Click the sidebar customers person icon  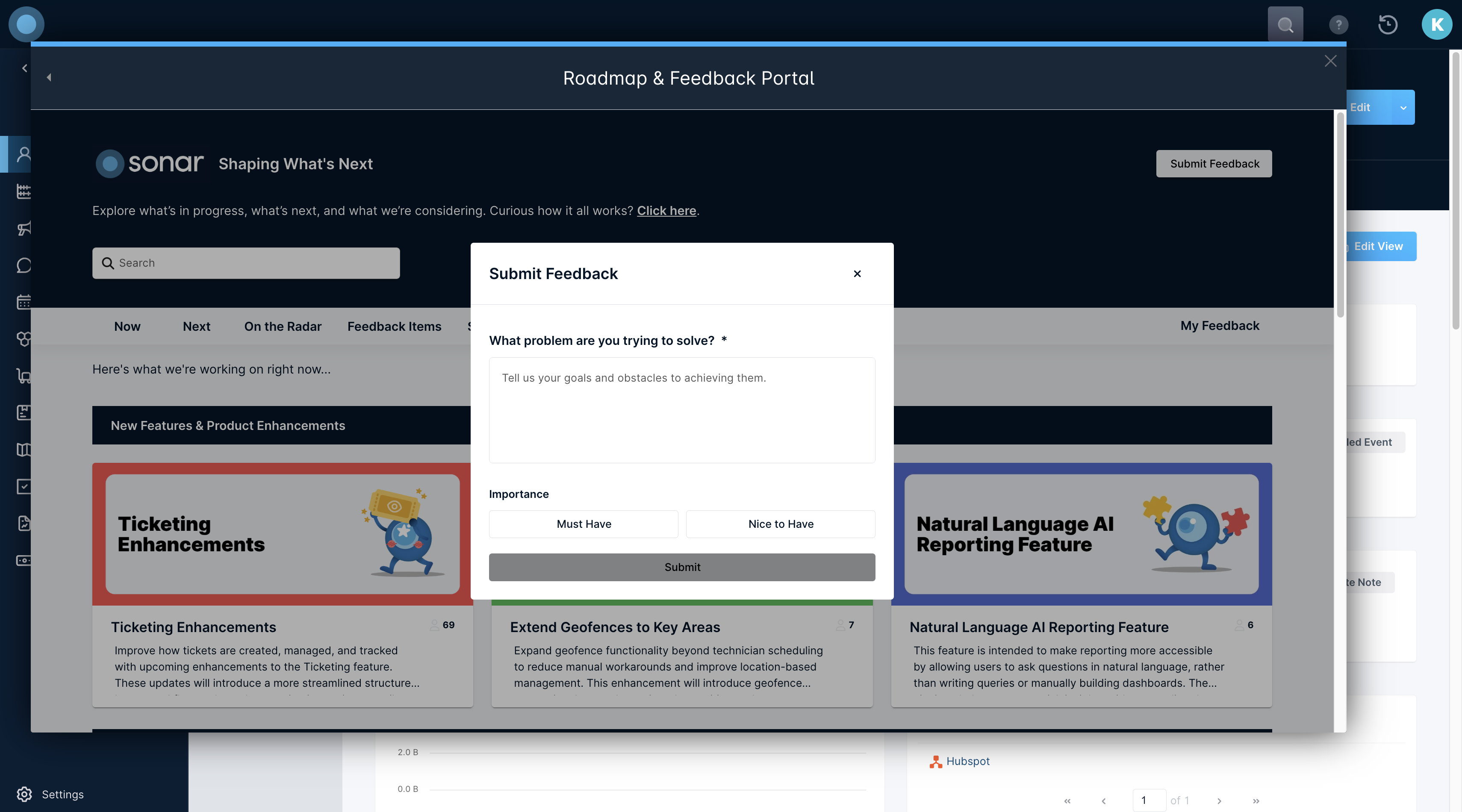pyautogui.click(x=24, y=154)
